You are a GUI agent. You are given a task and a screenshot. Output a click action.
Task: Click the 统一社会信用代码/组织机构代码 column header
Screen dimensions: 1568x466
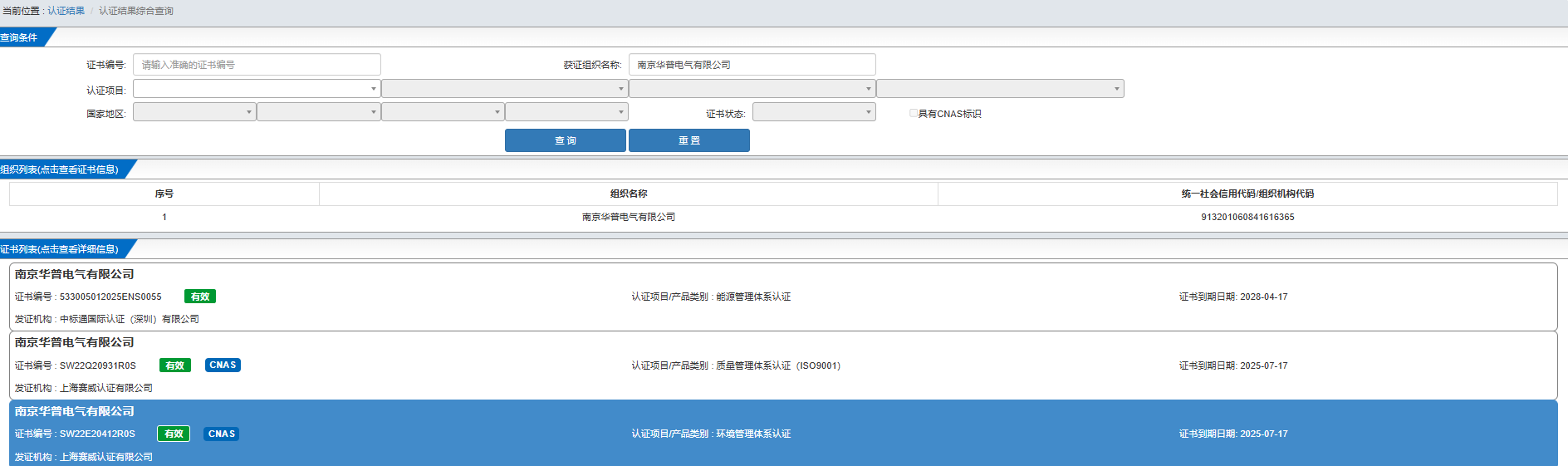click(x=1247, y=194)
